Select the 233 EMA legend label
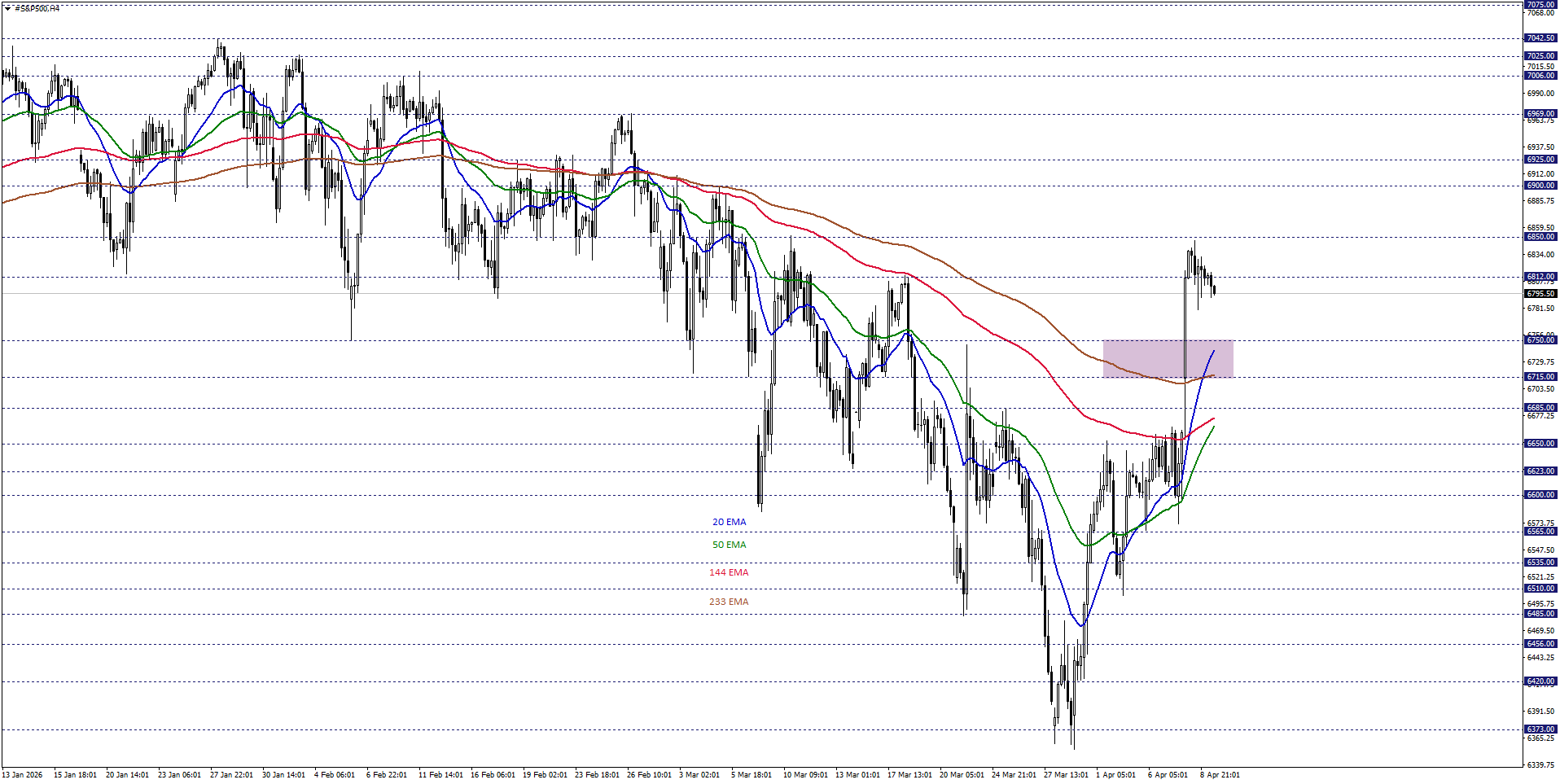Image resolution: width=1560 pixels, height=784 pixels. [x=729, y=602]
